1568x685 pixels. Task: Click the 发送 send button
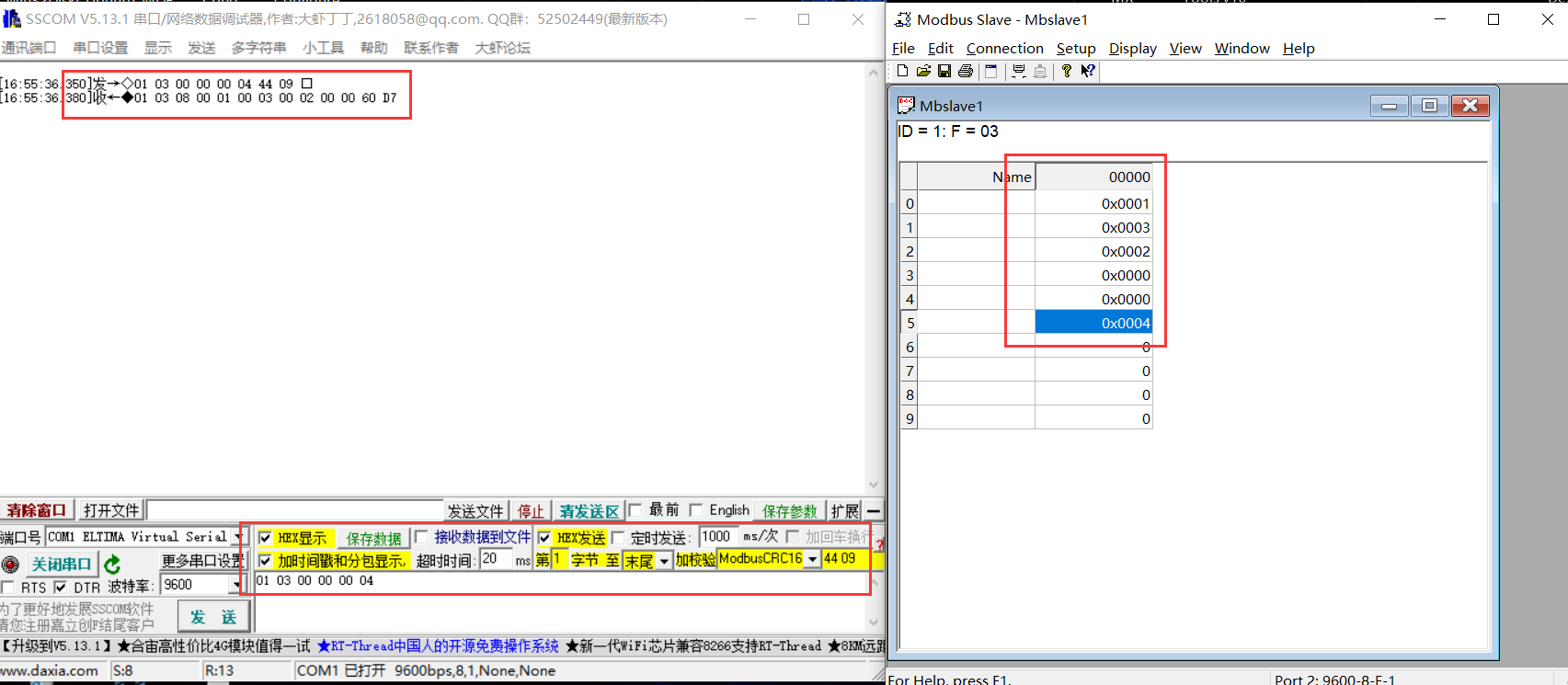click(x=213, y=617)
